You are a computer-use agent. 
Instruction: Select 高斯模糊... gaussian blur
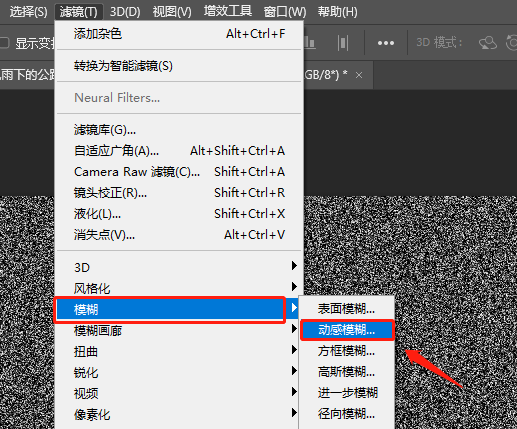tap(347, 372)
